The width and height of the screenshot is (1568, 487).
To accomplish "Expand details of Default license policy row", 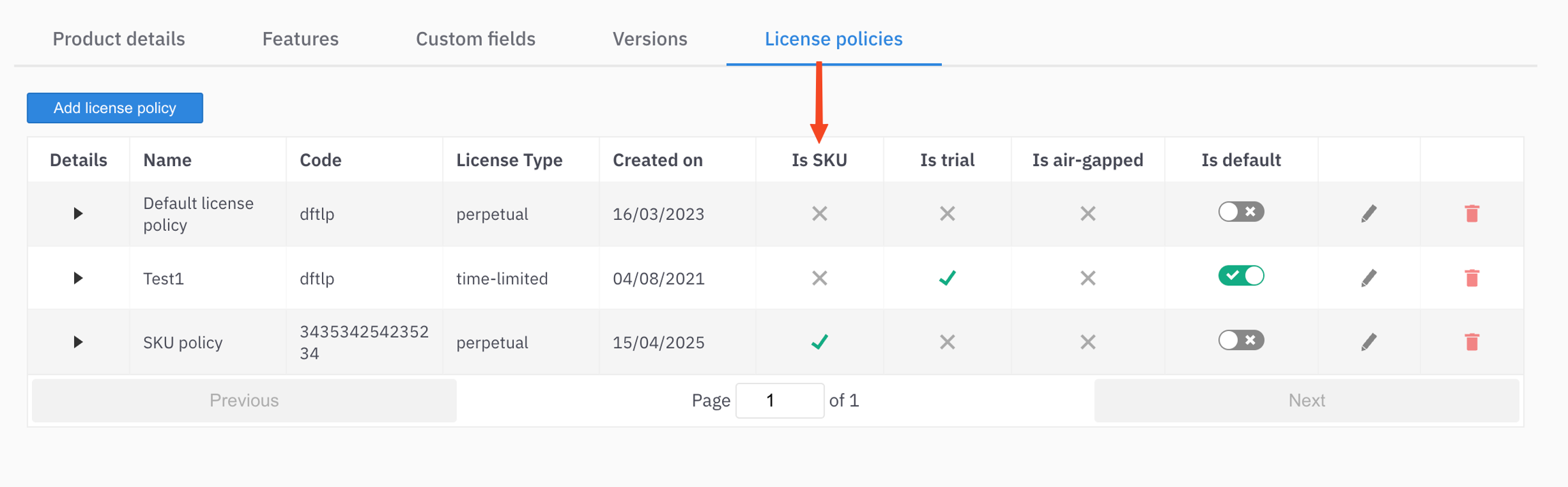I will click(x=78, y=214).
